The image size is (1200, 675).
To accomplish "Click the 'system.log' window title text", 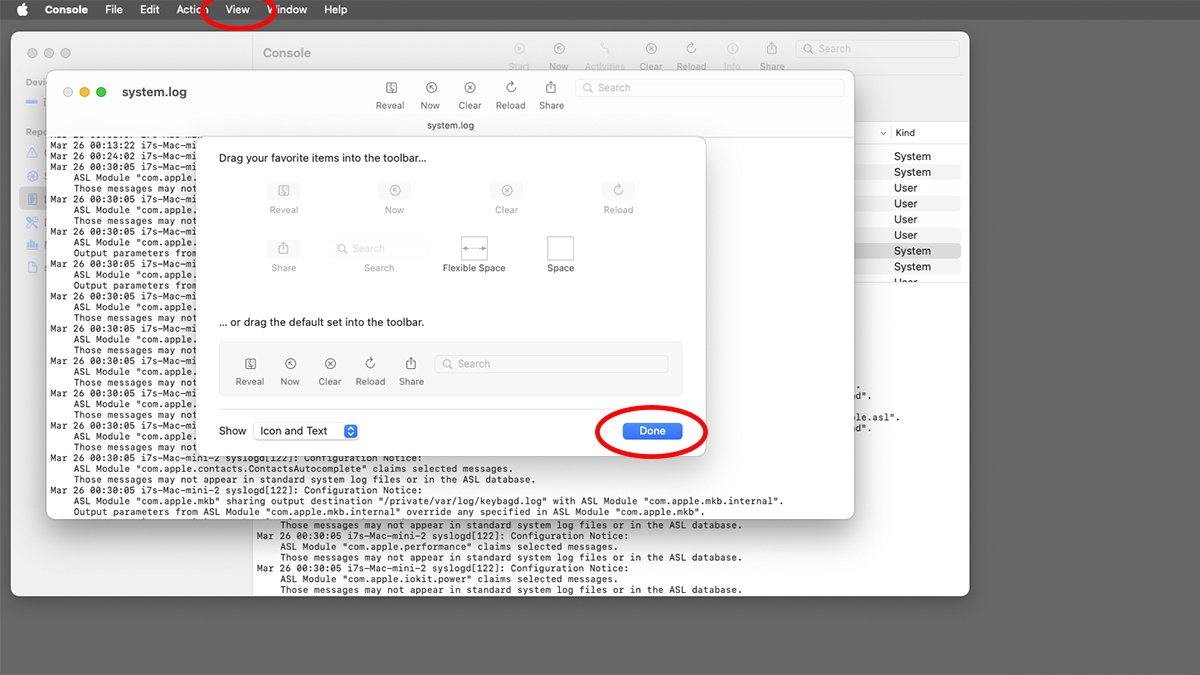I will [154, 92].
